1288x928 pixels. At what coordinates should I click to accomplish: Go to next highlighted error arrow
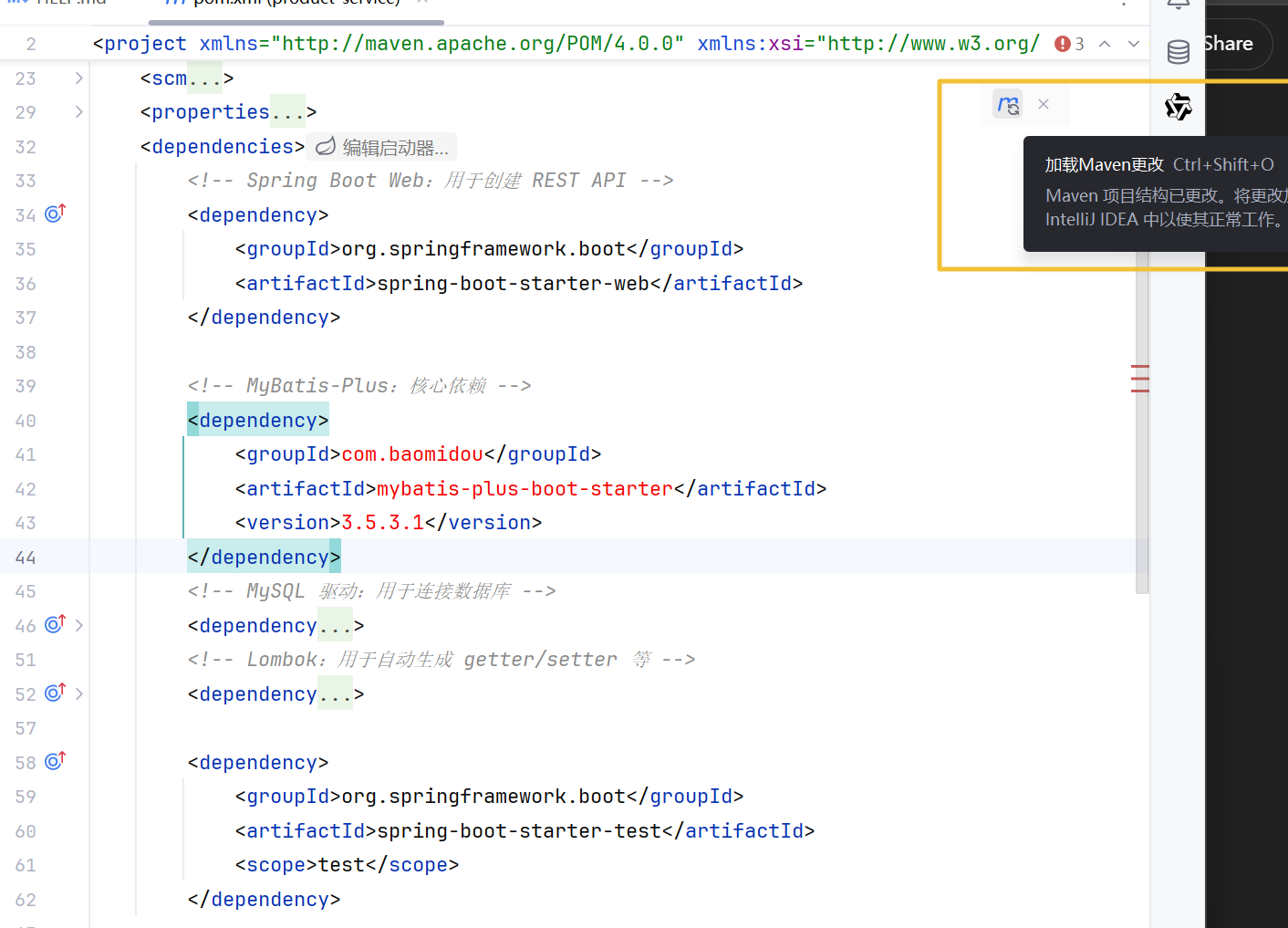(1134, 44)
